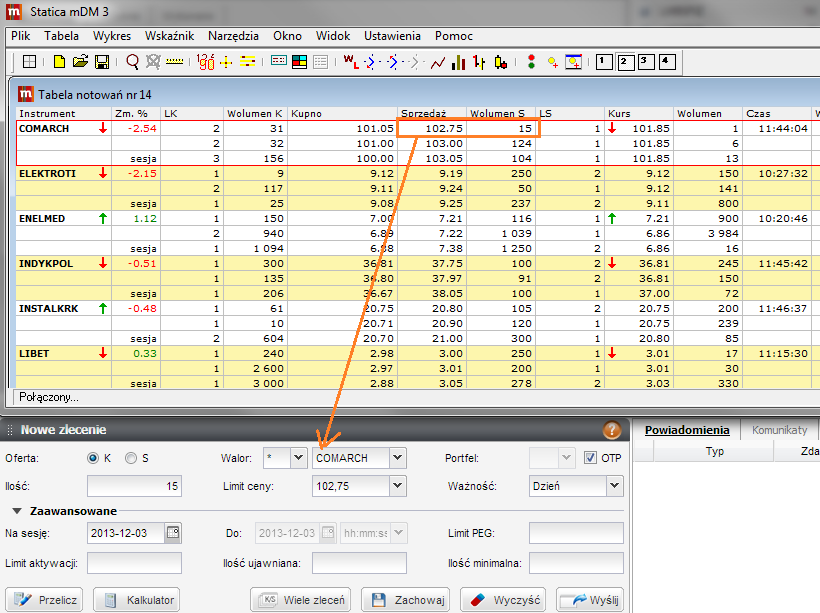Image resolution: width=820 pixels, height=613 pixels.
Task: Switch to the Powiadomienia tab
Action: point(687,430)
